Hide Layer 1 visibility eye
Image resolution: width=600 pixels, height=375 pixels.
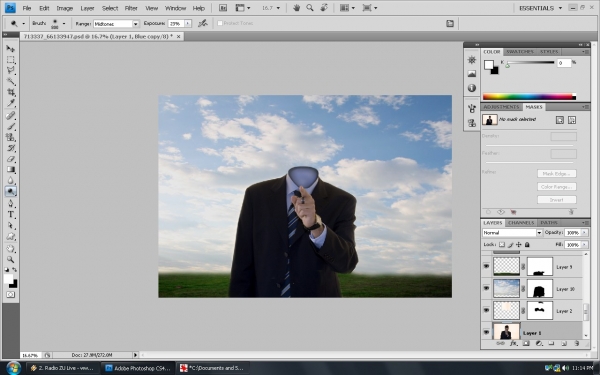(486, 332)
